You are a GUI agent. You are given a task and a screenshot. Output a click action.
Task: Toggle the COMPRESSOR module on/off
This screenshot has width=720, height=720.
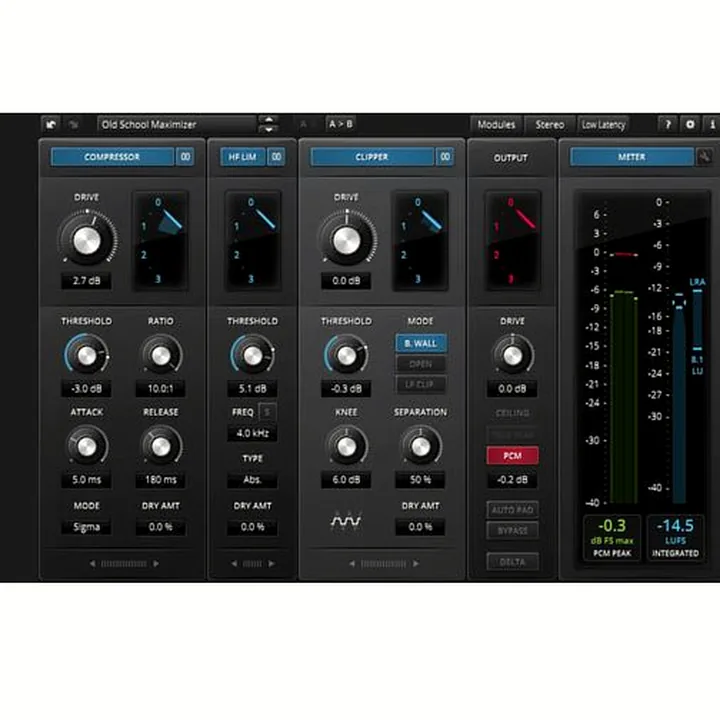112,157
